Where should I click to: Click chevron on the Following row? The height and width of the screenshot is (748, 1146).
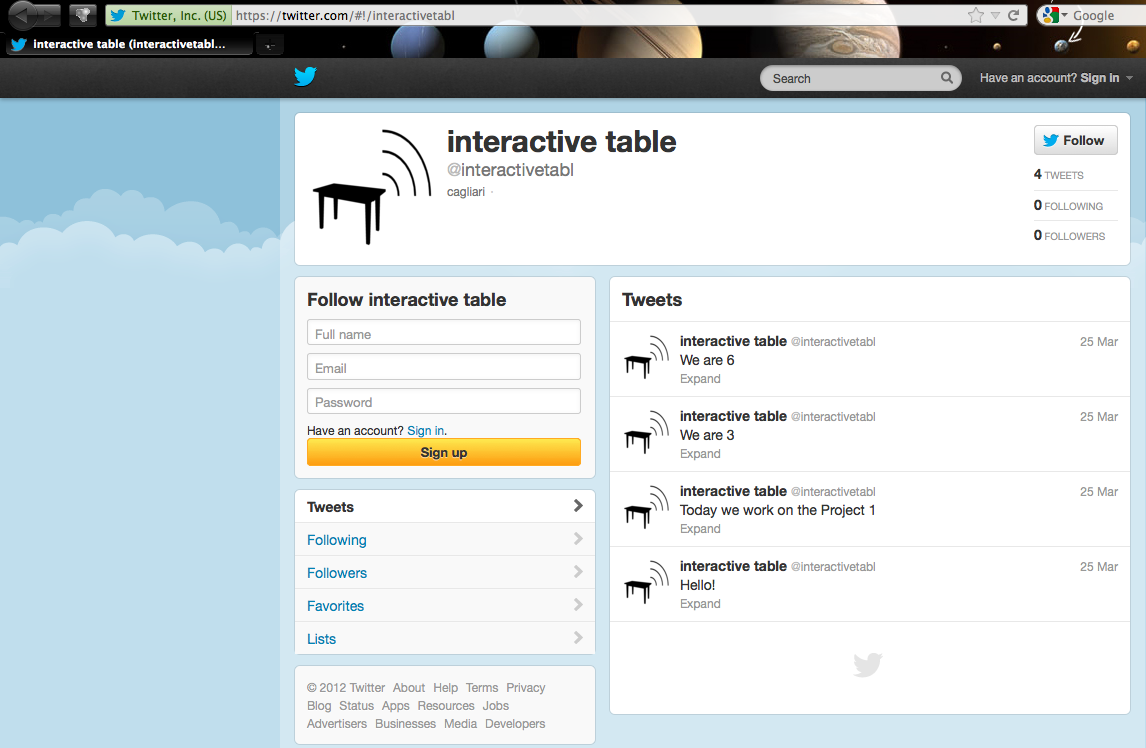tap(577, 539)
